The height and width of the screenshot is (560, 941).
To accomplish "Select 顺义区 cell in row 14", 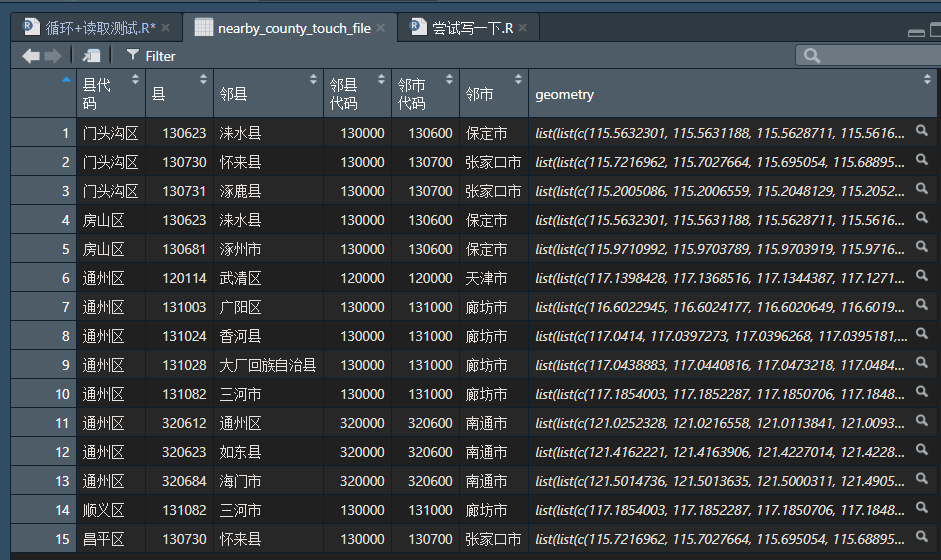I will (x=111, y=510).
